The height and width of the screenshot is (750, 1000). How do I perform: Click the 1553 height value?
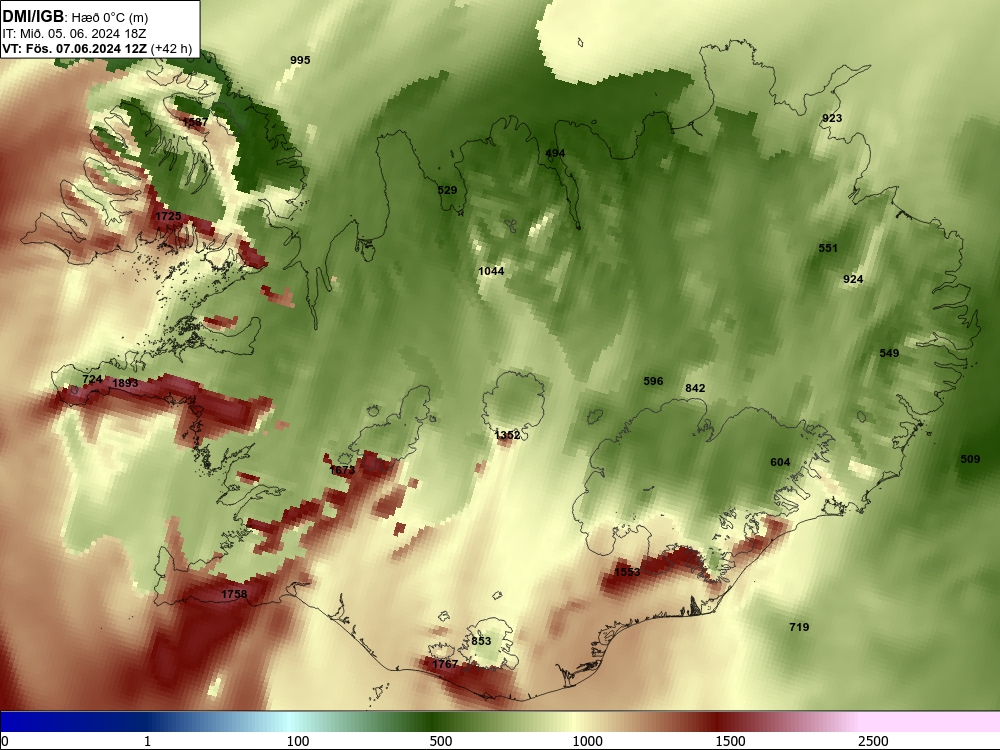coord(627,571)
